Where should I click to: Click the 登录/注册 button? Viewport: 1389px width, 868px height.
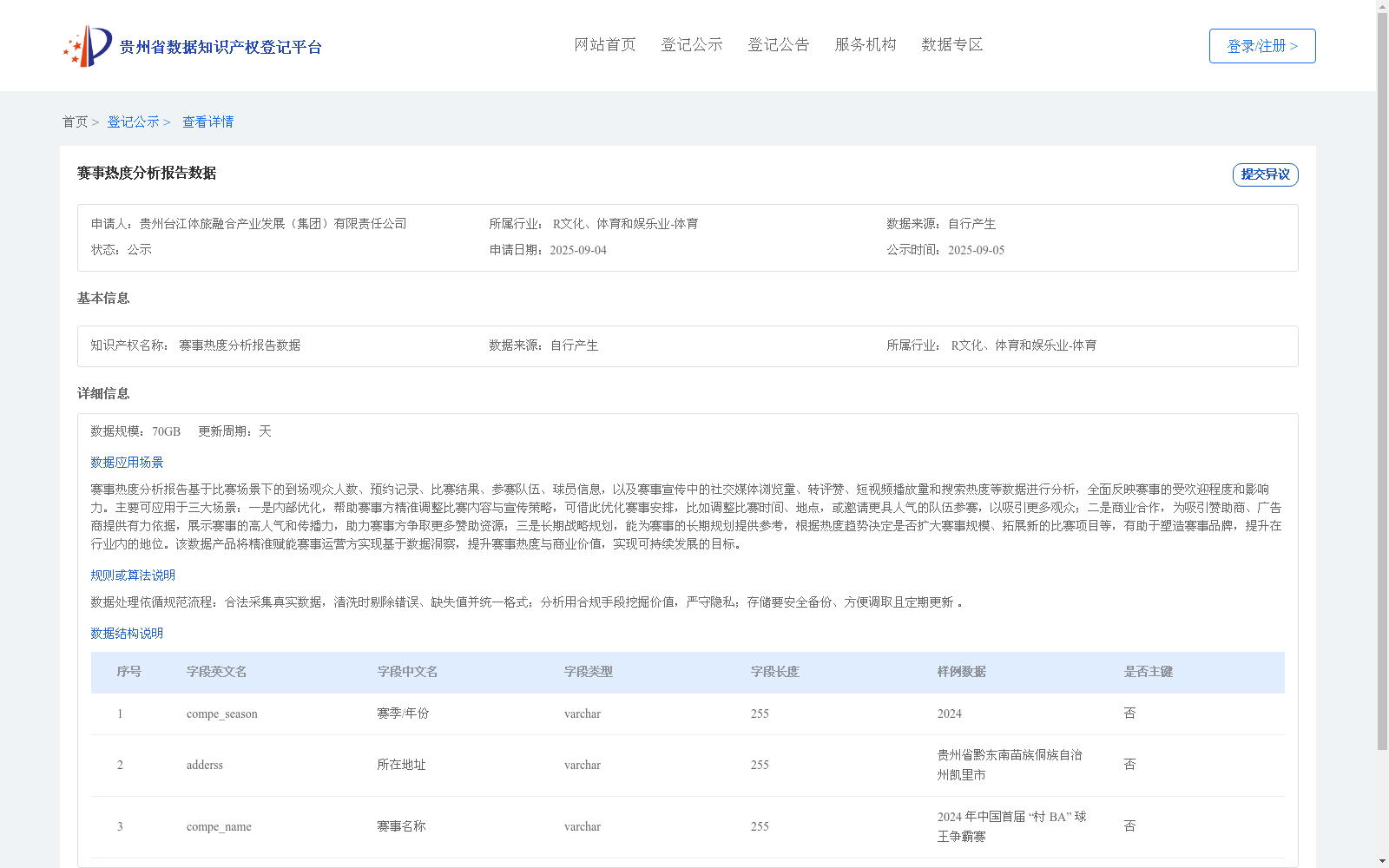pyautogui.click(x=1262, y=46)
